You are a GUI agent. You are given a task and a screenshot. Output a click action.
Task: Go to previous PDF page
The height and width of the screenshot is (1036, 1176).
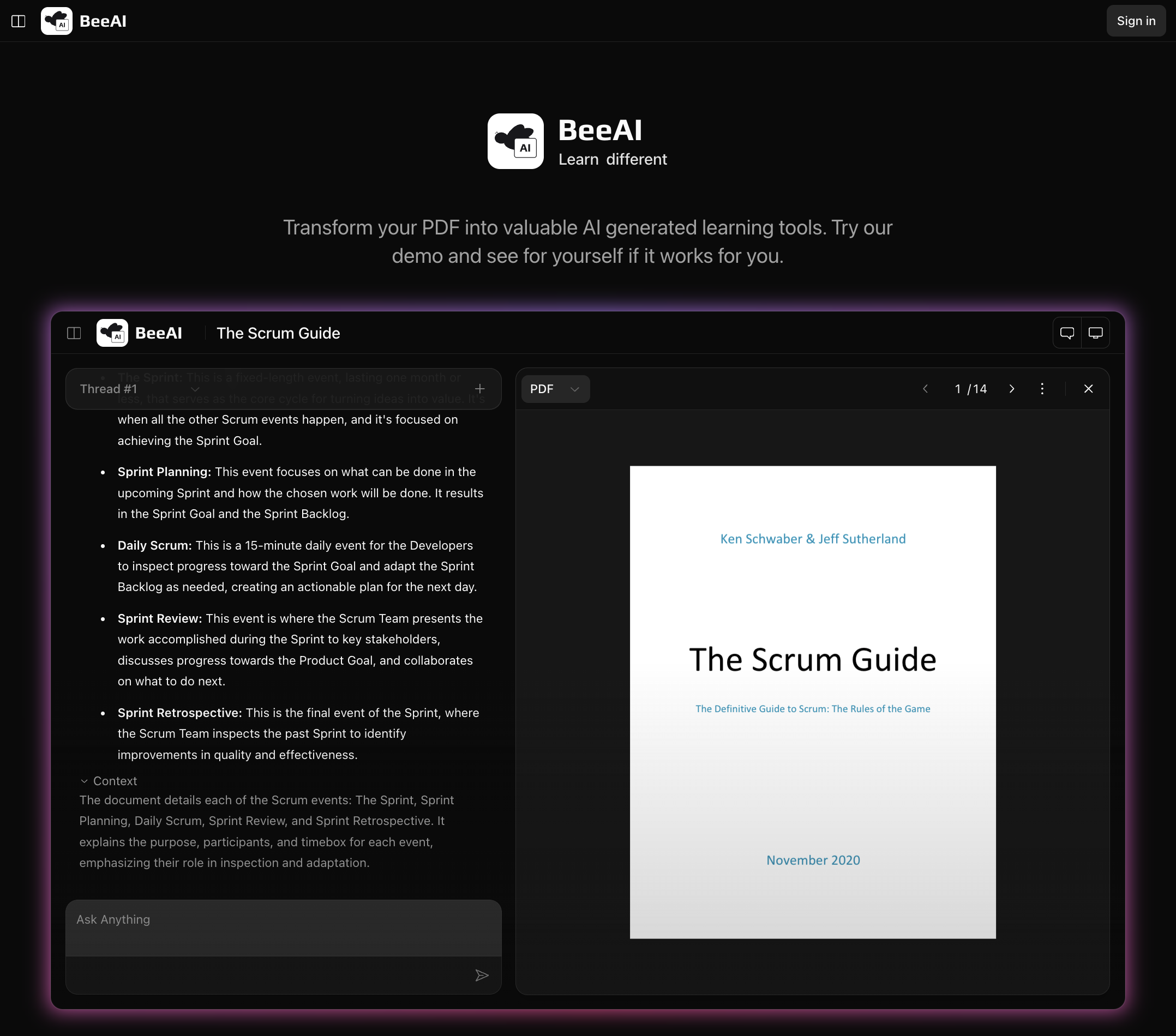pos(925,389)
